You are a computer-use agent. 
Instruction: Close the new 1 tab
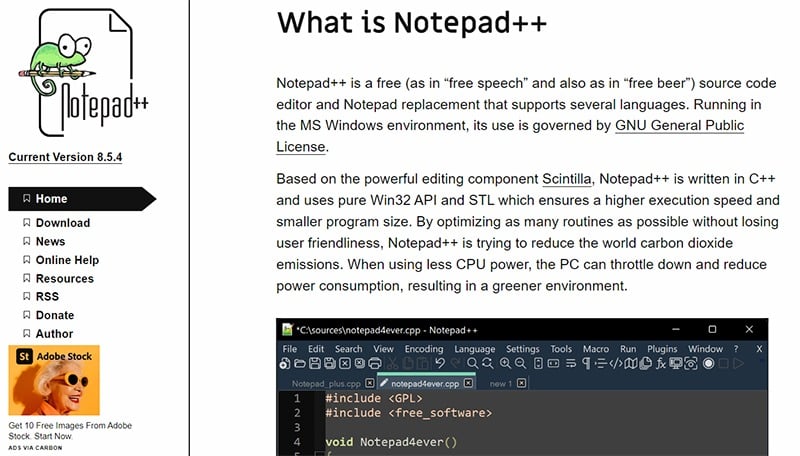[x=521, y=383]
